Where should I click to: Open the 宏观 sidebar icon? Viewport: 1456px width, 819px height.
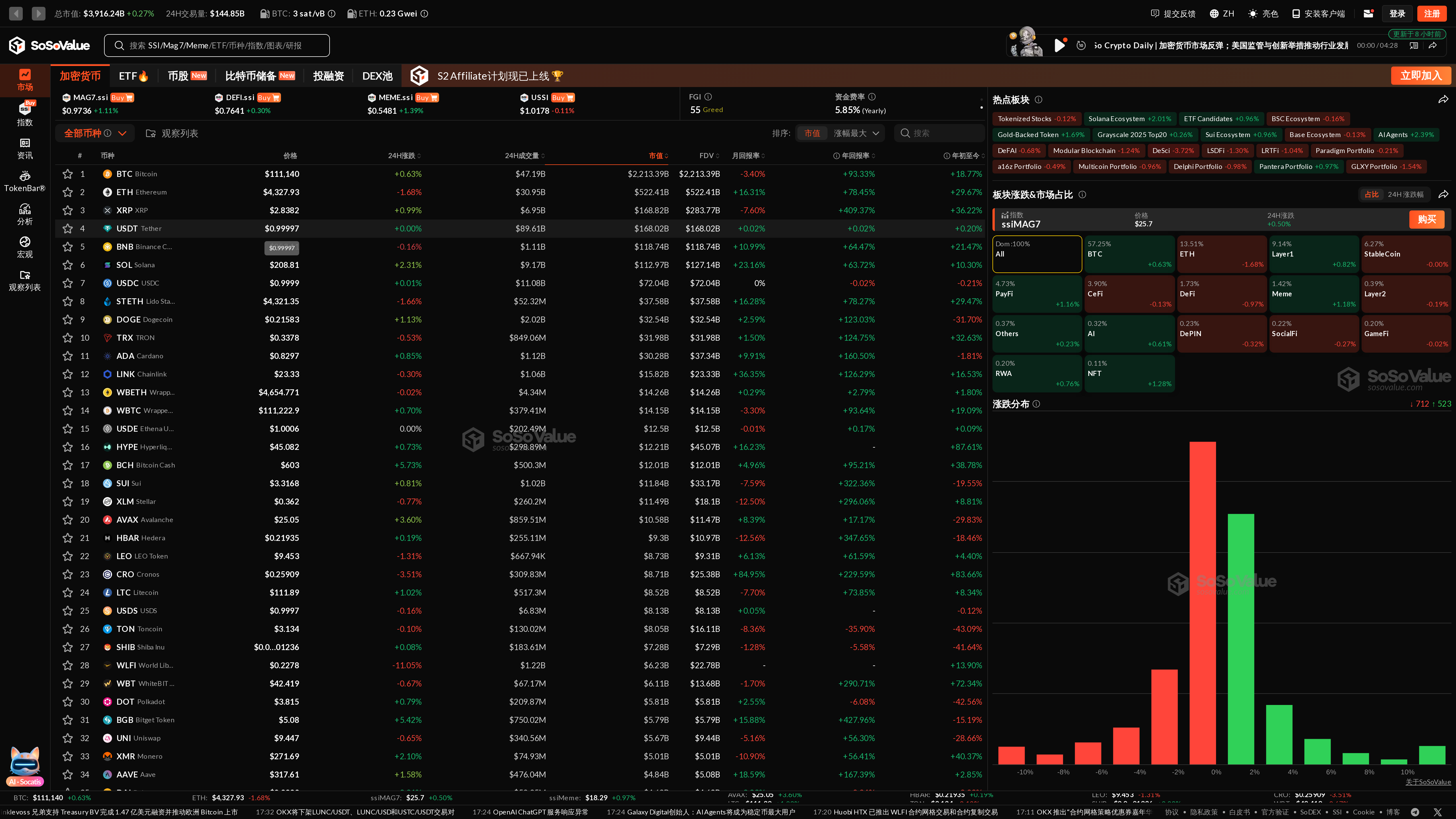(x=25, y=248)
